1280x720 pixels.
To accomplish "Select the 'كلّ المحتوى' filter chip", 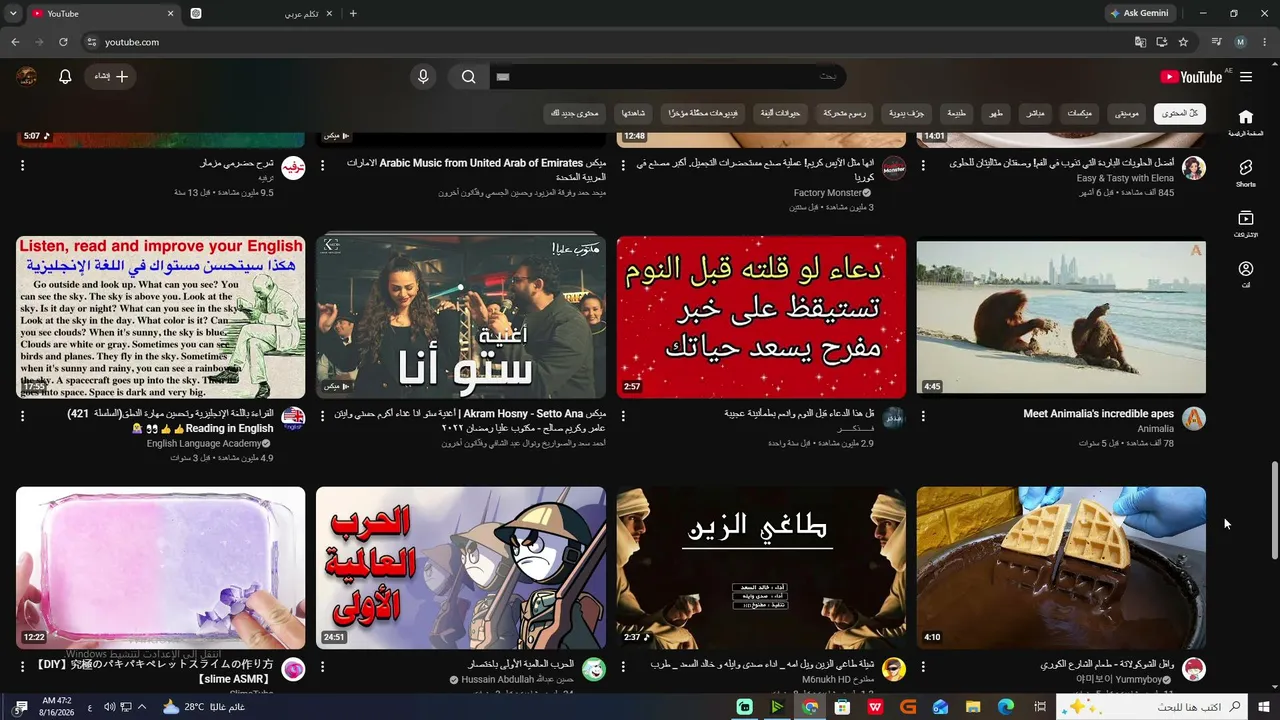I will [1180, 113].
